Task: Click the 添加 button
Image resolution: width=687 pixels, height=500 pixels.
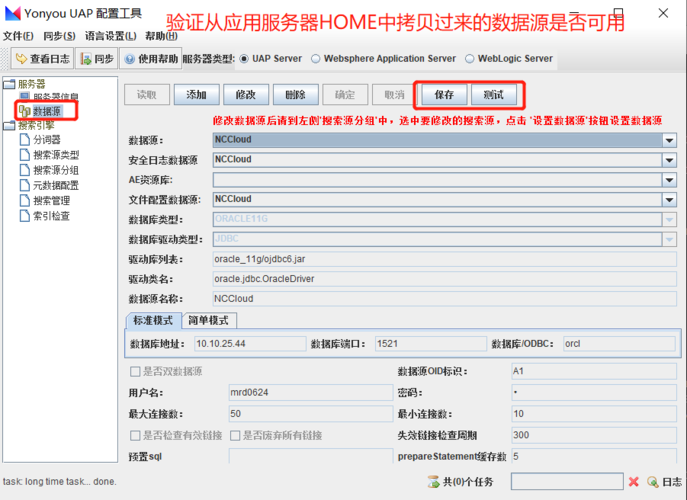Action: tap(196, 95)
